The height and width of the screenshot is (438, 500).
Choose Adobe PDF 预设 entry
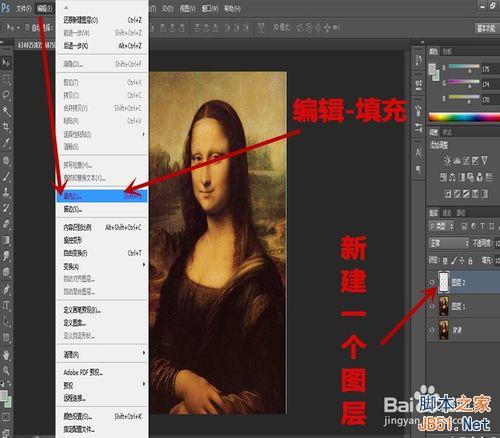[x=102, y=372]
